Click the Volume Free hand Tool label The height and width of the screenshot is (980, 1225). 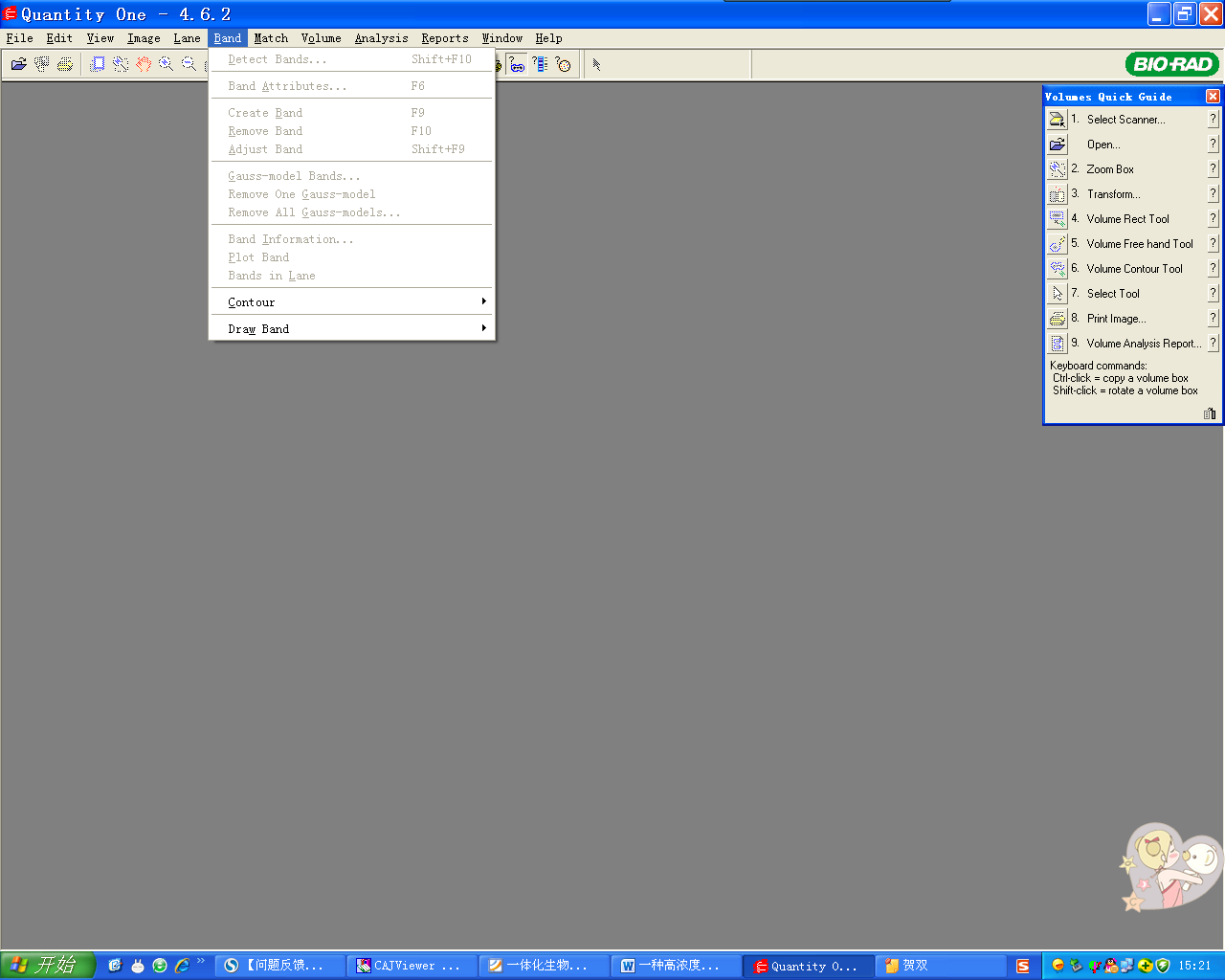pyautogui.click(x=1140, y=244)
